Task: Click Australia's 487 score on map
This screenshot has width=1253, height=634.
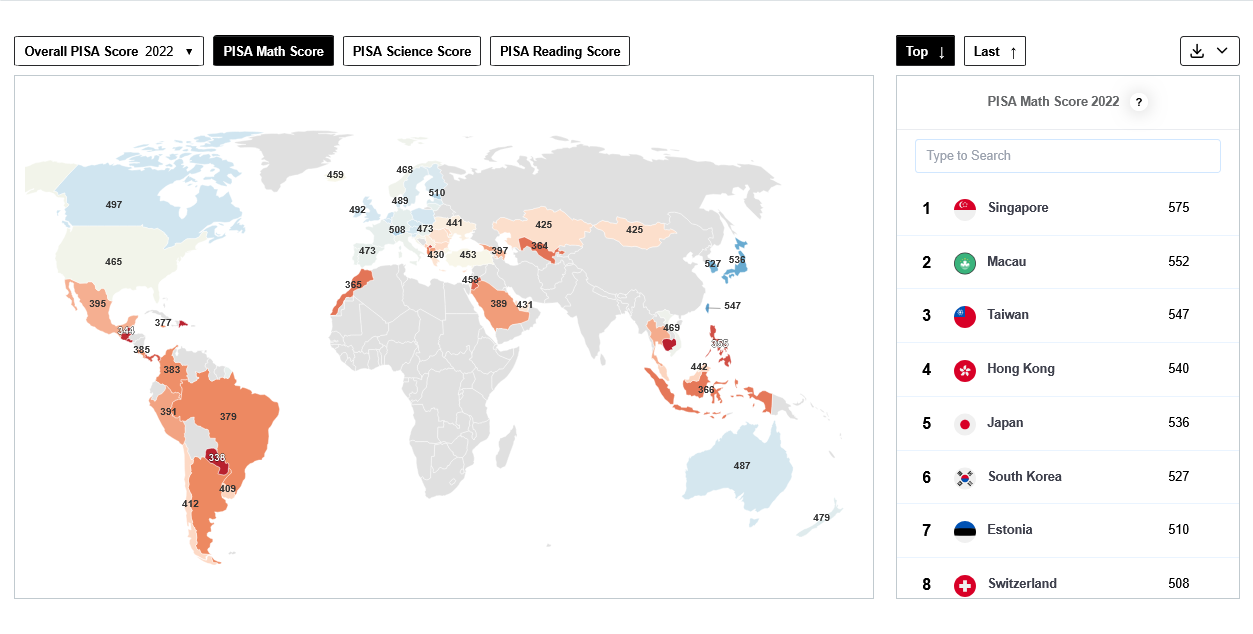Action: point(741,466)
